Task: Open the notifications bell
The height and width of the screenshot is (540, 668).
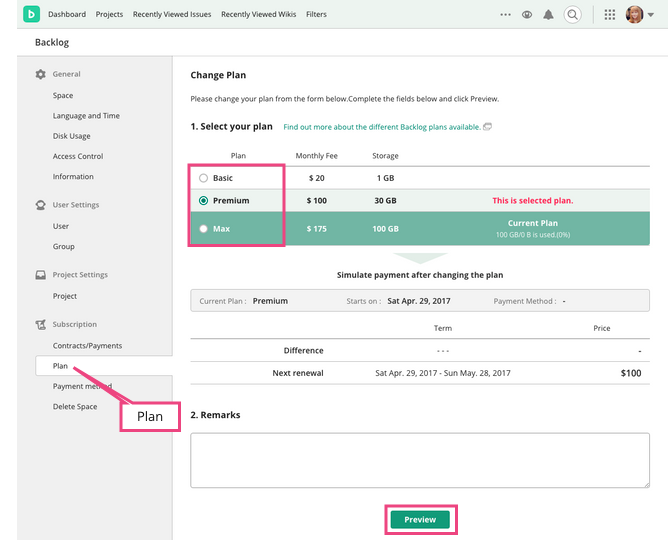Action: click(x=548, y=14)
